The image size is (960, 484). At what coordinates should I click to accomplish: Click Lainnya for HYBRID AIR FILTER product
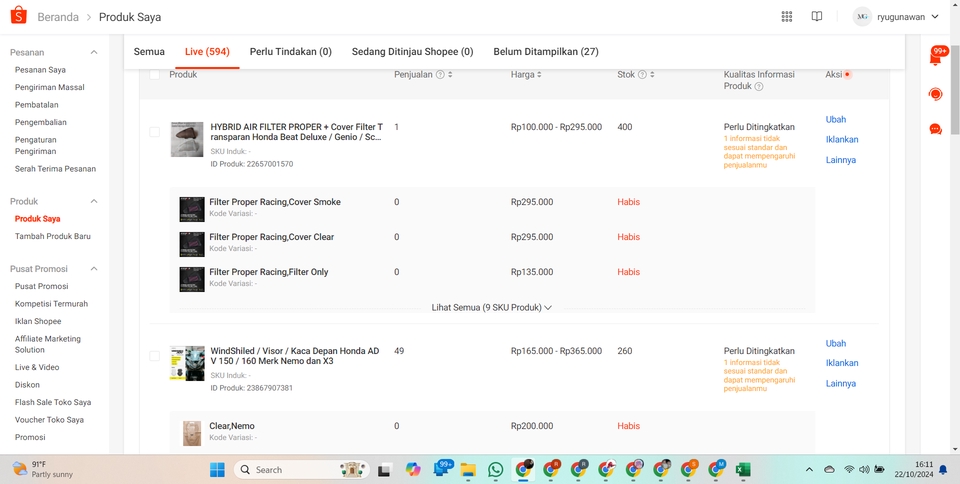pyautogui.click(x=841, y=160)
